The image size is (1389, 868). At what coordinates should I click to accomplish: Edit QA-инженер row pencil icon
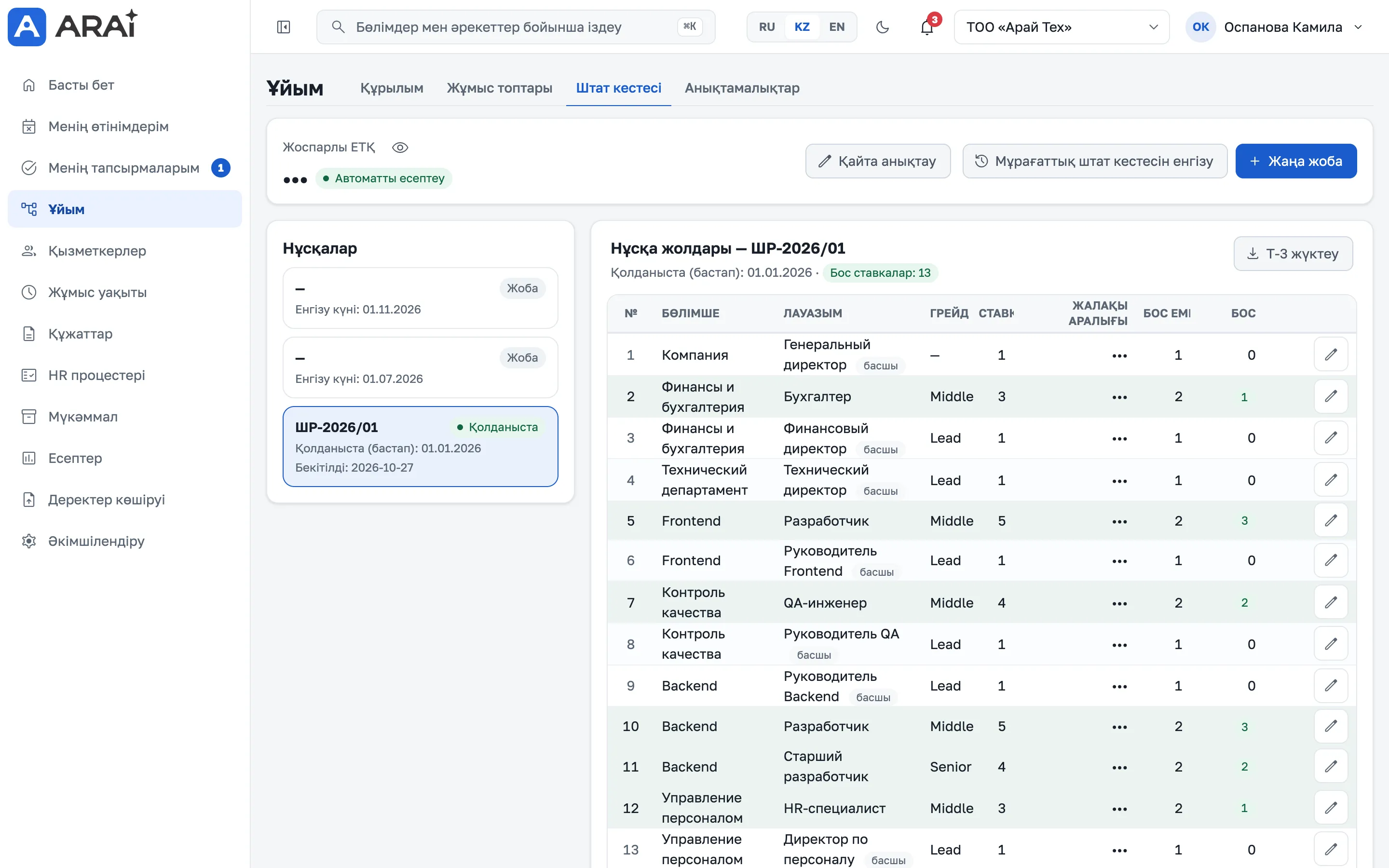[x=1331, y=603]
